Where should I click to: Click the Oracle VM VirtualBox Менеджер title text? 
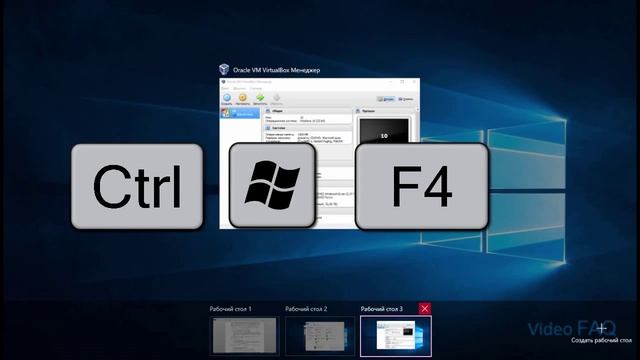click(276, 70)
